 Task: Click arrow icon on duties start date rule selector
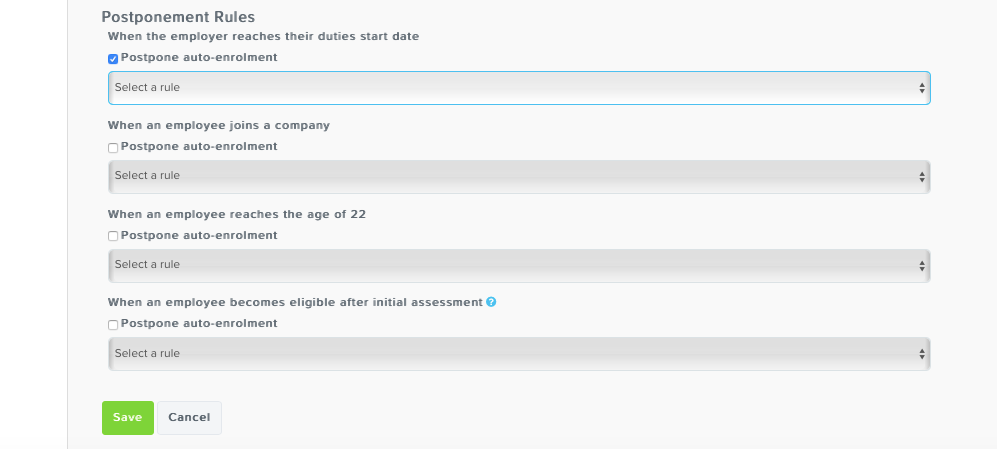pos(921,88)
